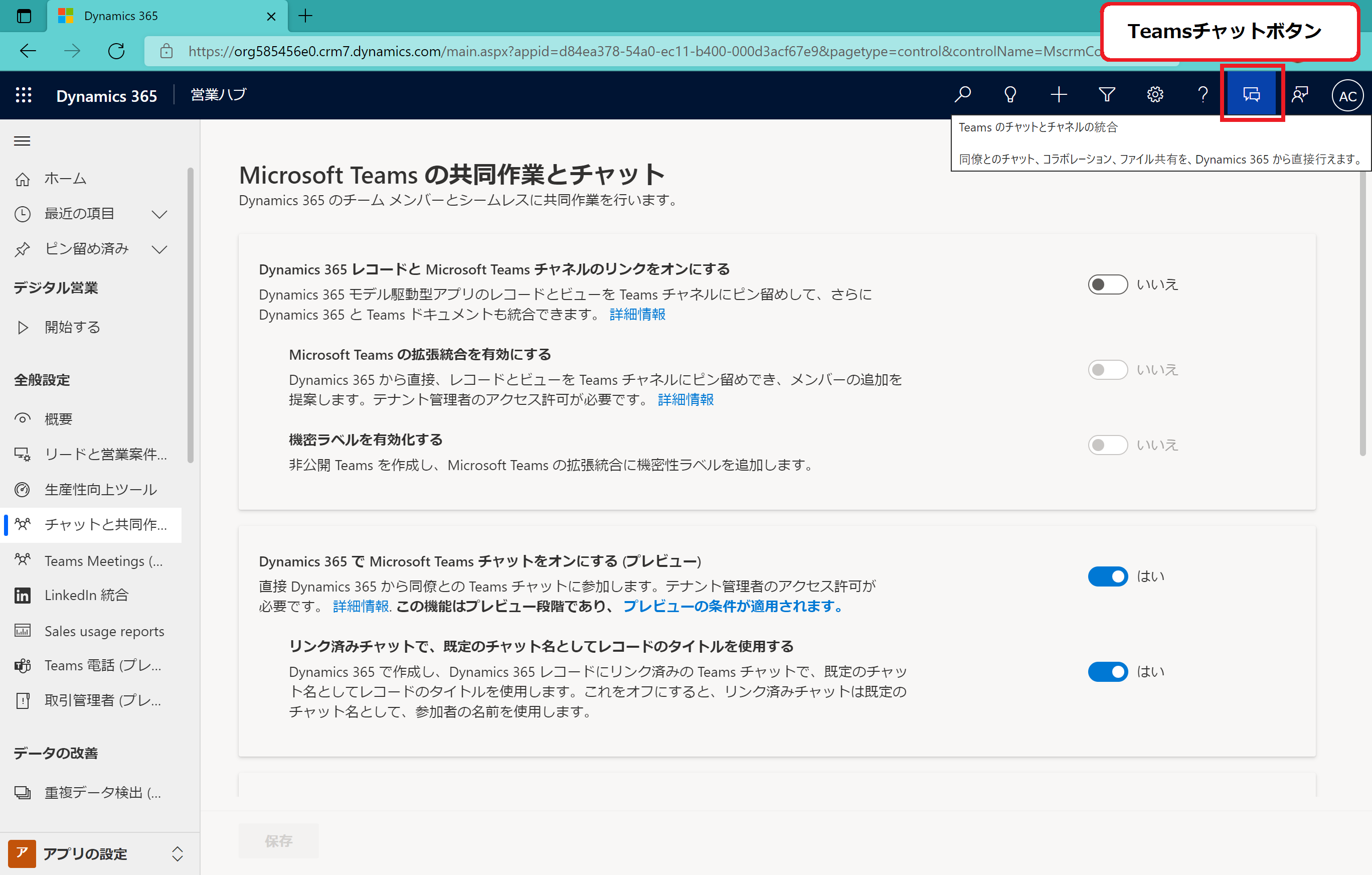Open a new browser tab

pos(305,16)
